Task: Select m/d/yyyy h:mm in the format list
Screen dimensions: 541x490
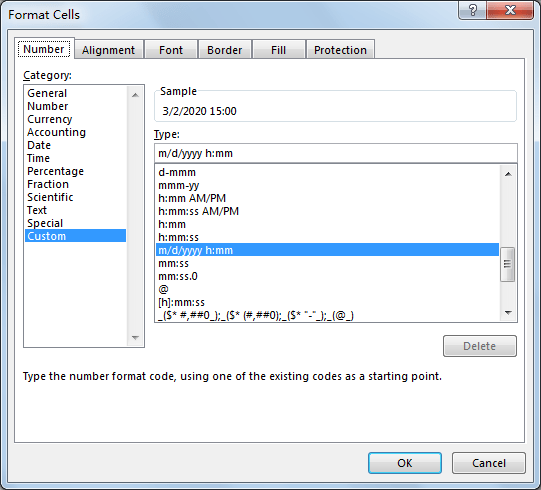Action: (327, 250)
